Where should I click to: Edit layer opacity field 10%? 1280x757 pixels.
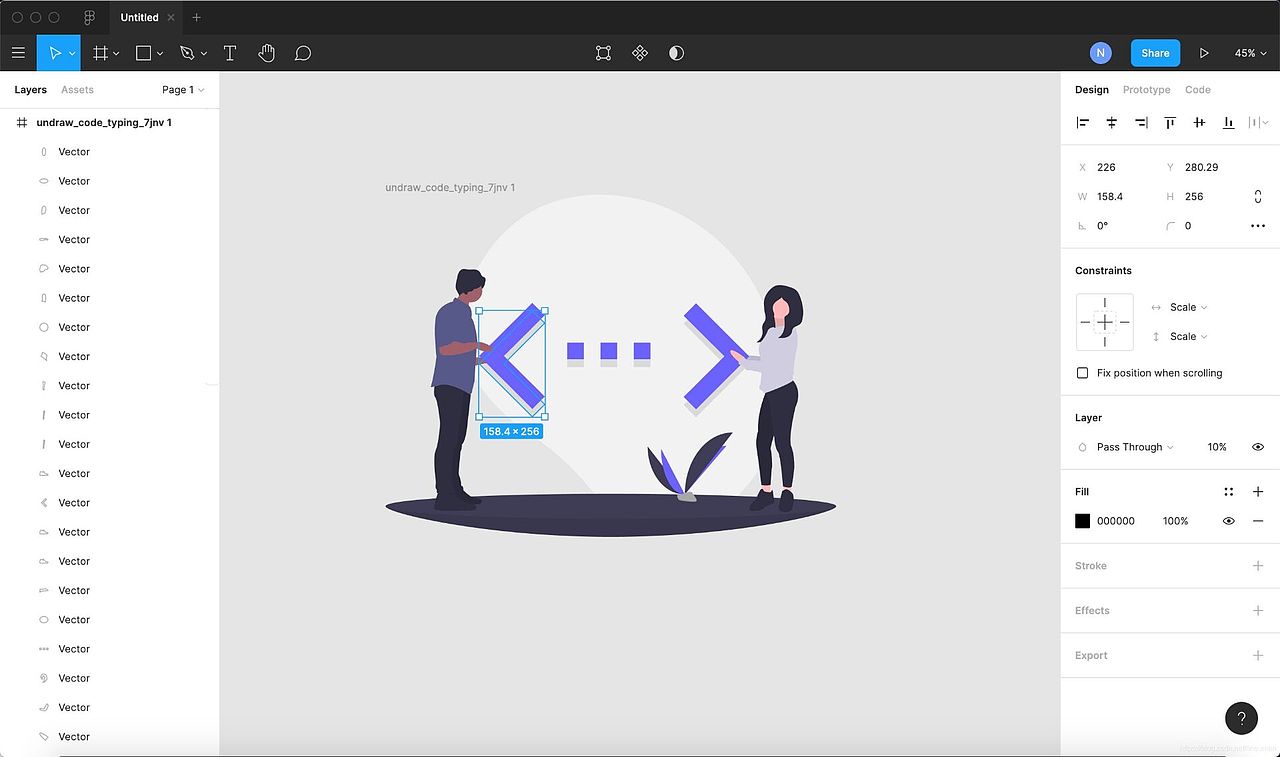(1216, 447)
